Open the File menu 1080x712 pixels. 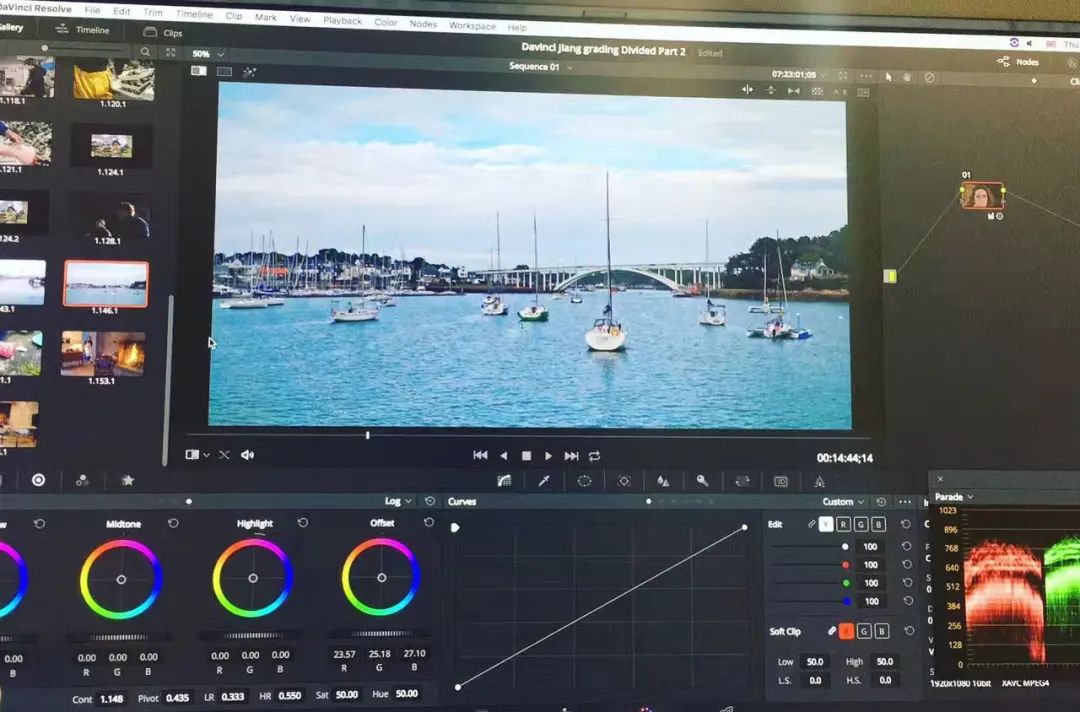coord(92,10)
